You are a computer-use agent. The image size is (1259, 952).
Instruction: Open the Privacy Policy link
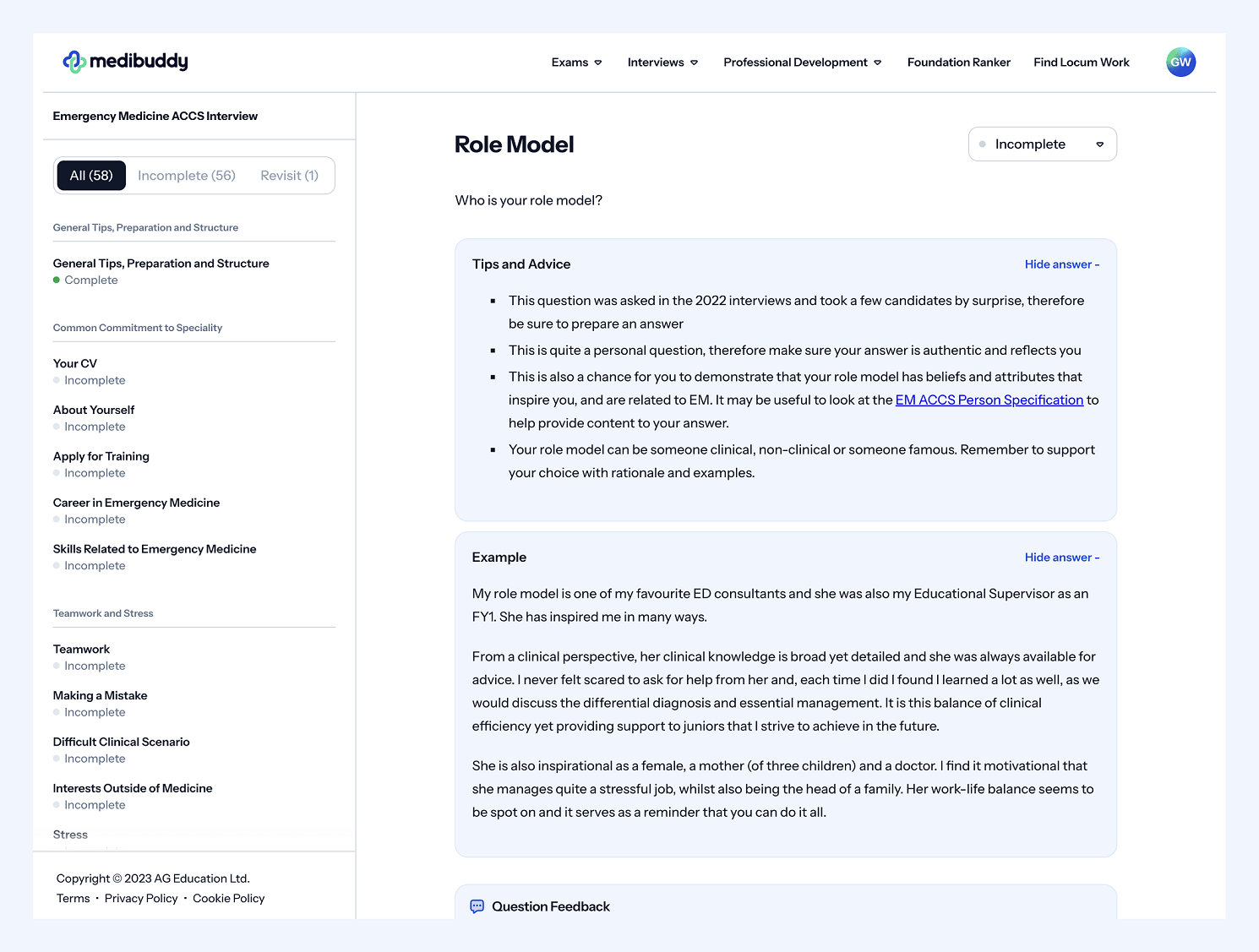pyautogui.click(x=141, y=899)
